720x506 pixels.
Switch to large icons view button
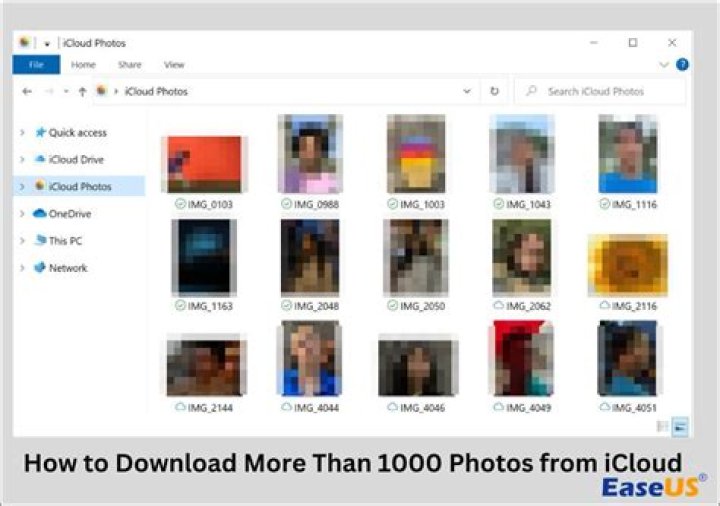point(680,426)
